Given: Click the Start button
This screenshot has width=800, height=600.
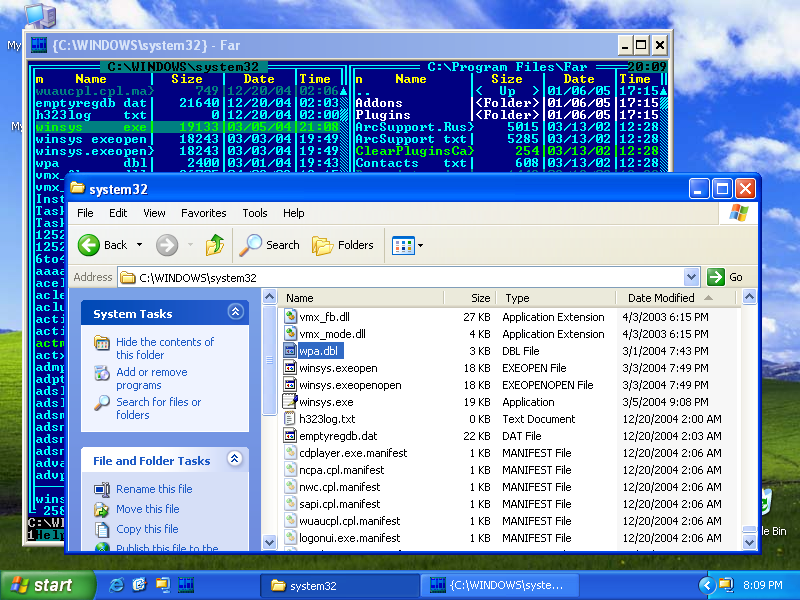Looking at the screenshot, I should [x=47, y=585].
